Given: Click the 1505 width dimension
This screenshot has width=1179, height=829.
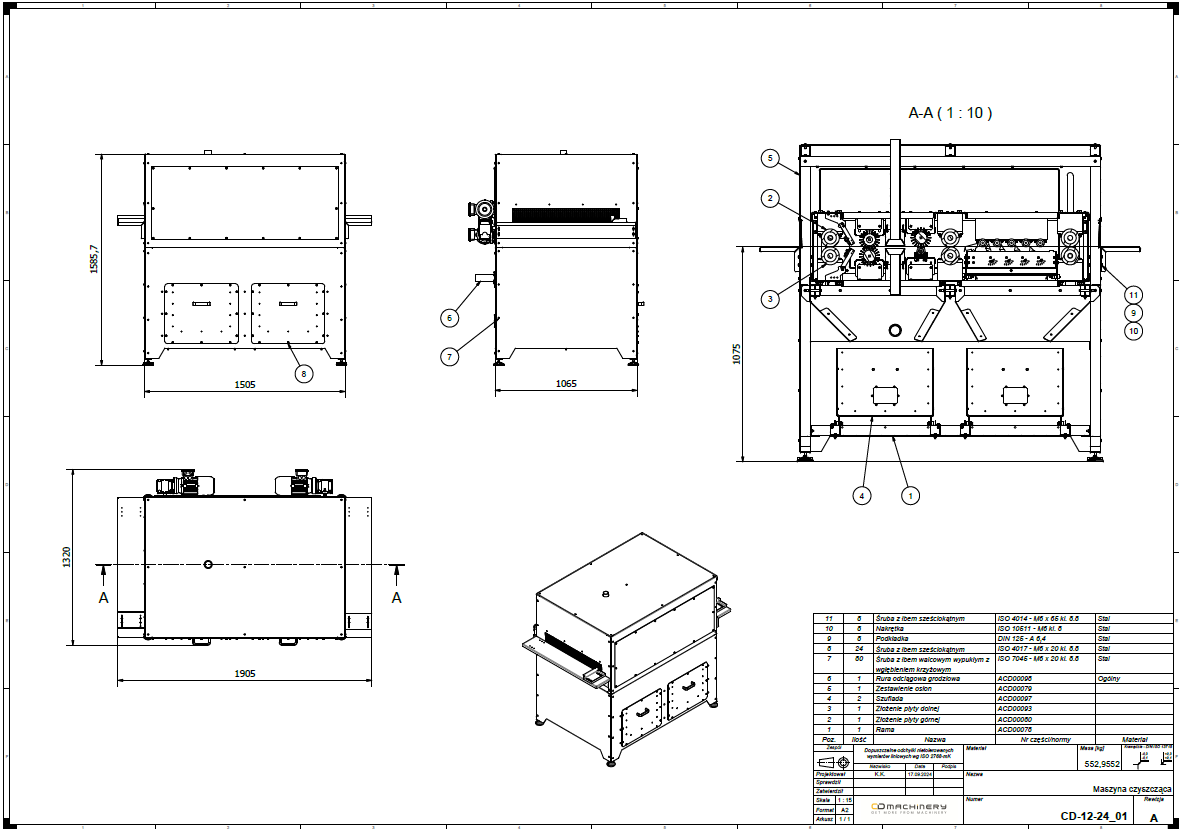Looking at the screenshot, I should tap(245, 384).
